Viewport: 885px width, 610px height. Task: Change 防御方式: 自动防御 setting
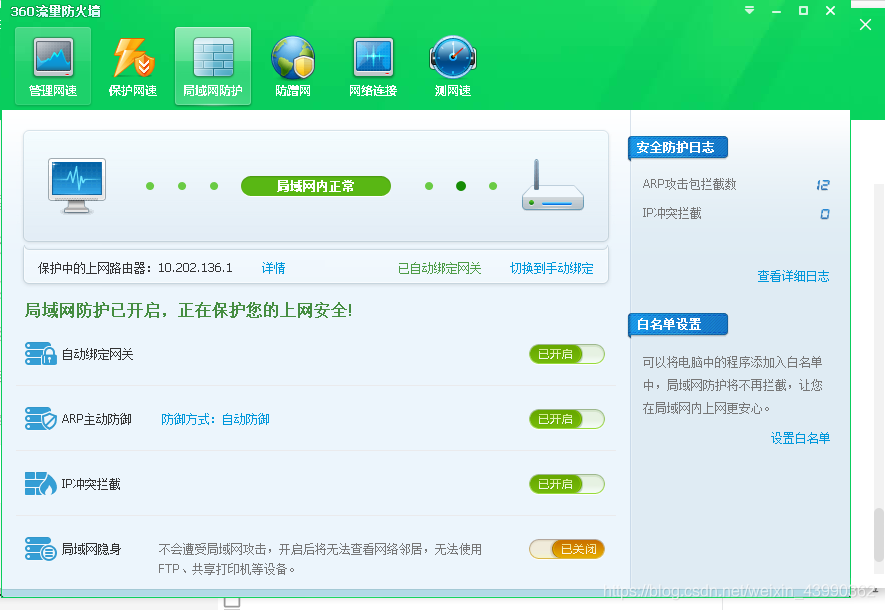click(215, 419)
